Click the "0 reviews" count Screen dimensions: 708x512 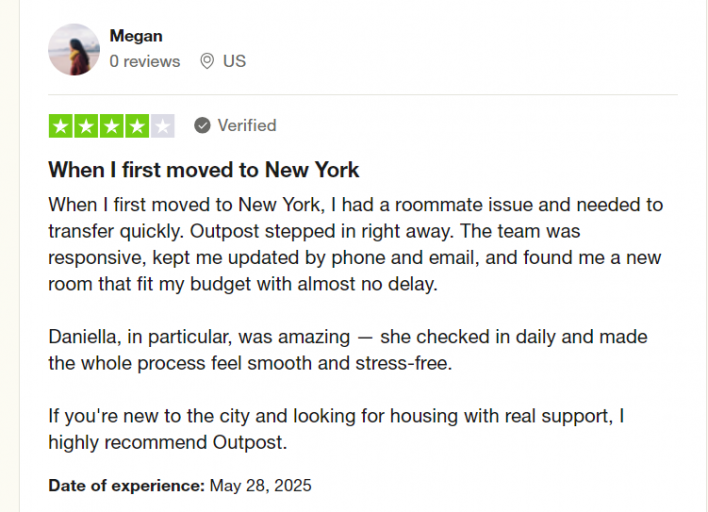pyautogui.click(x=145, y=61)
